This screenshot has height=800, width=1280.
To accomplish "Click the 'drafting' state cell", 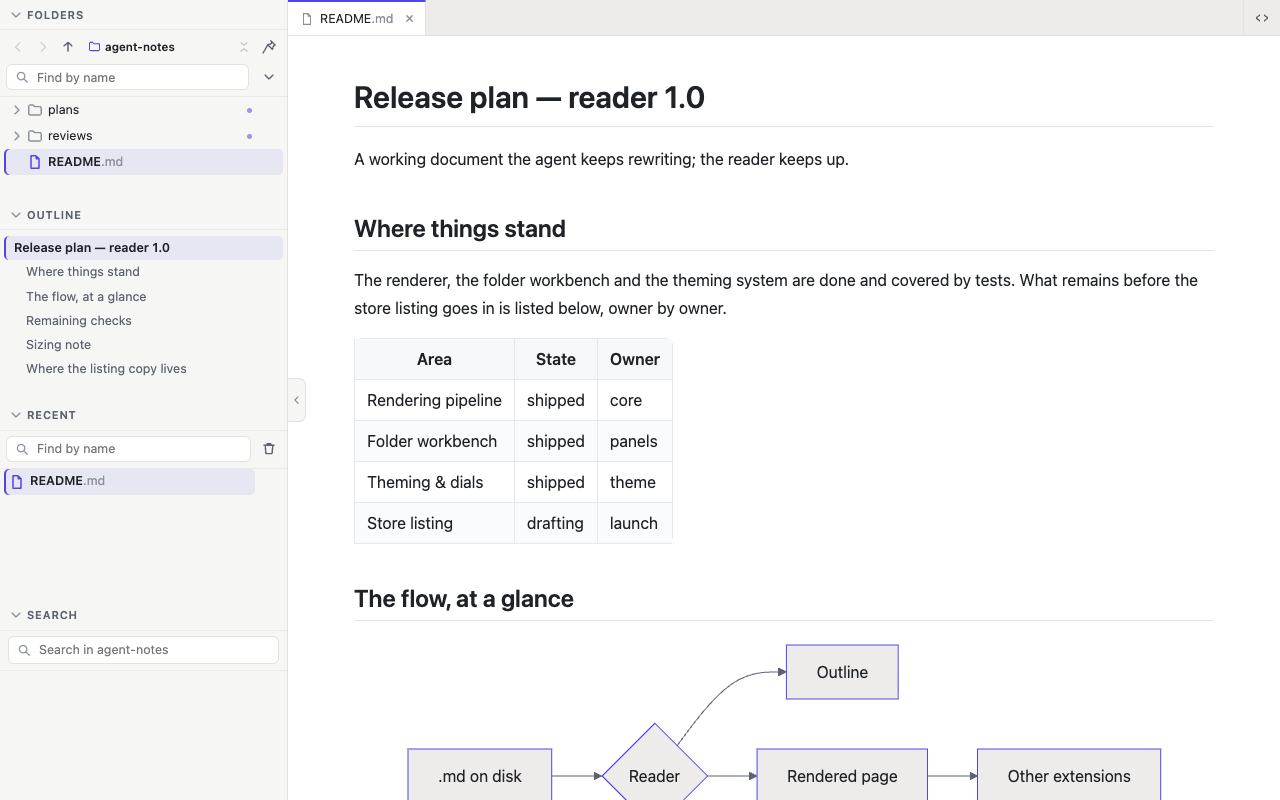I will click(556, 523).
